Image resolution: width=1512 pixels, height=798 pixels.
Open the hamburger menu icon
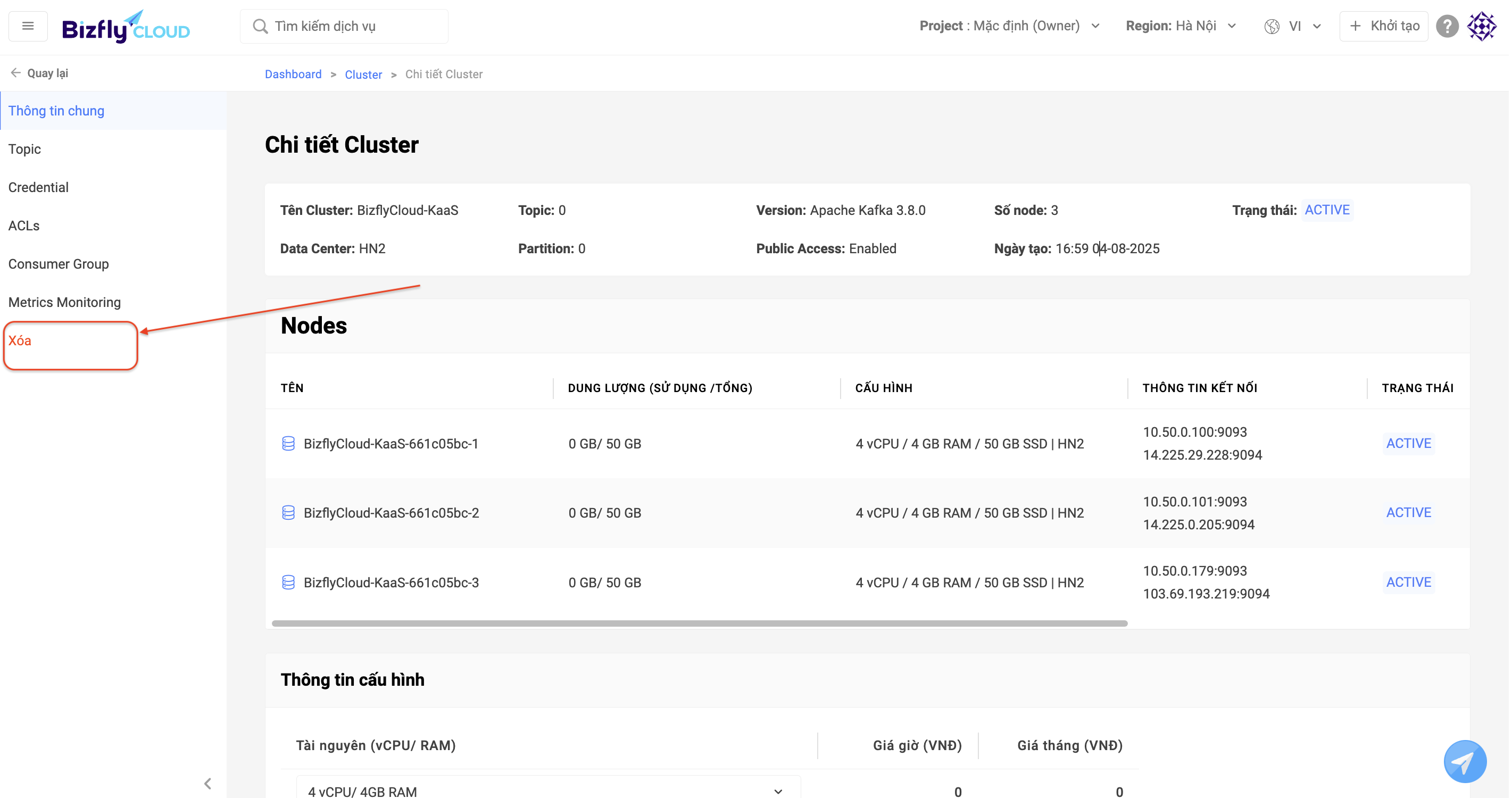[x=28, y=26]
